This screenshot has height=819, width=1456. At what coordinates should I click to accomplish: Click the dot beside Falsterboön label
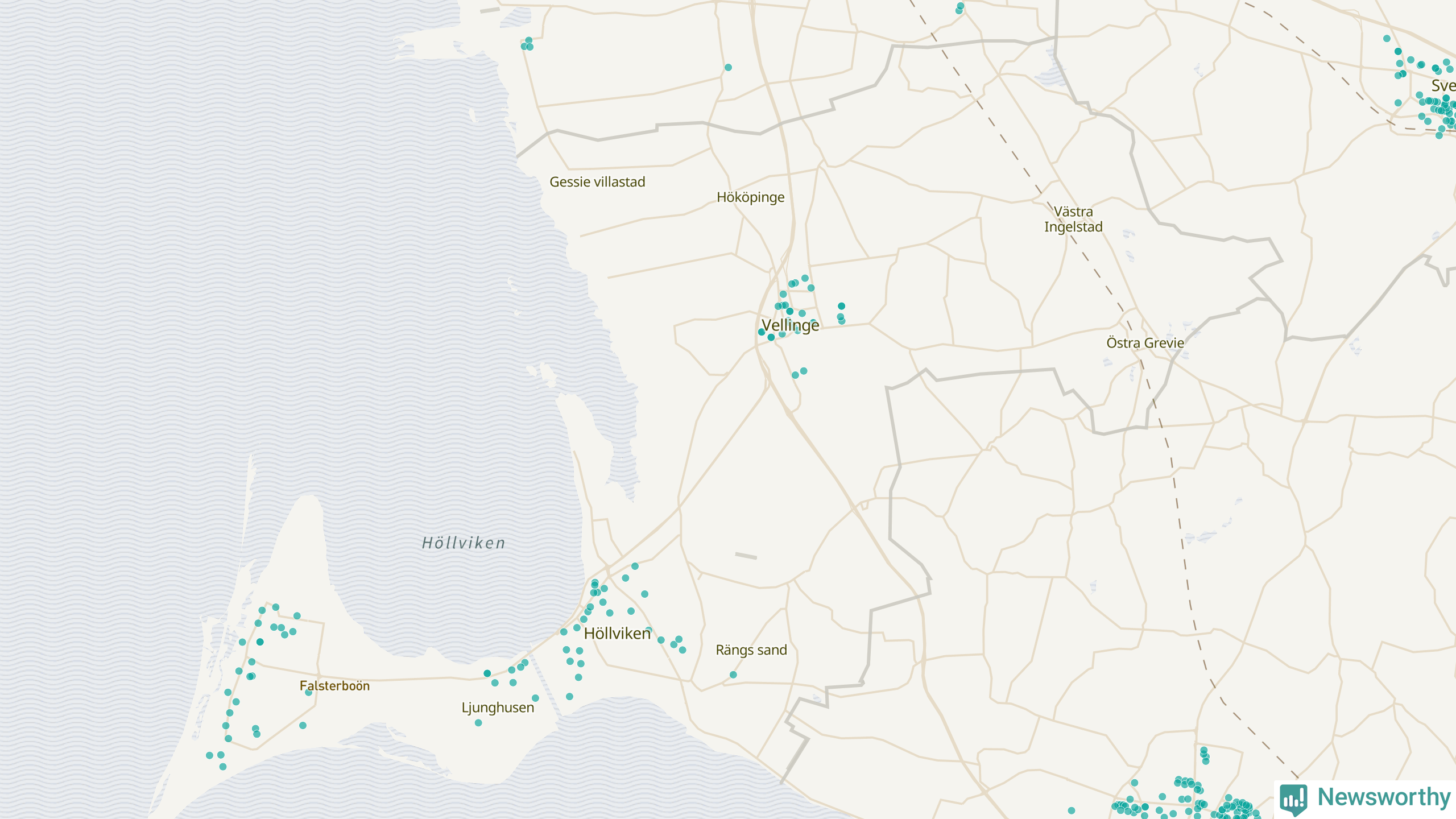(x=308, y=692)
